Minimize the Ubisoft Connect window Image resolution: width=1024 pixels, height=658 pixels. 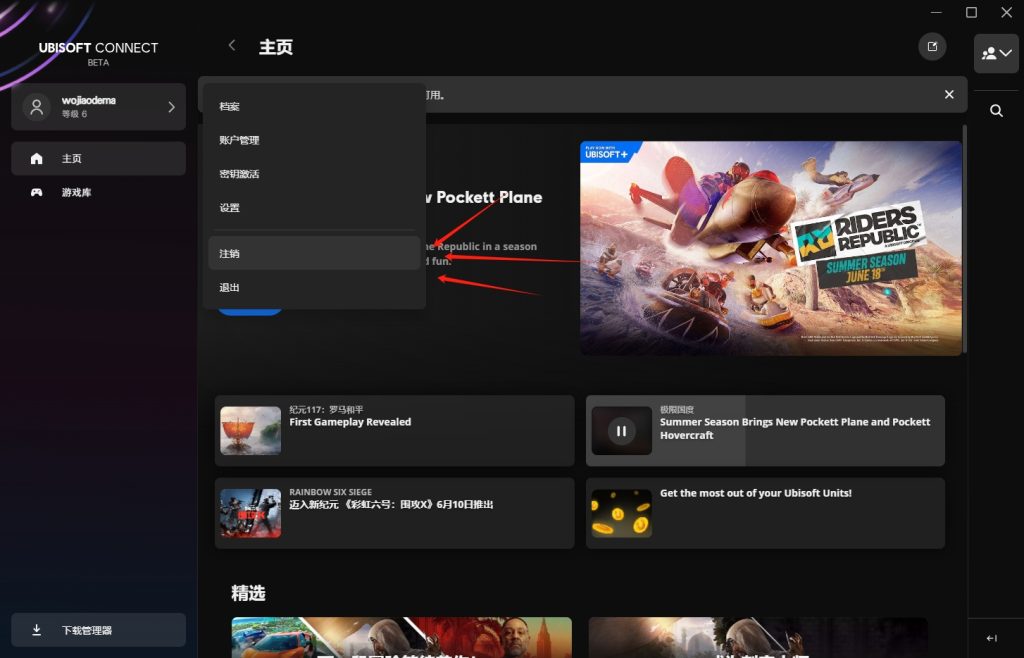coord(936,12)
